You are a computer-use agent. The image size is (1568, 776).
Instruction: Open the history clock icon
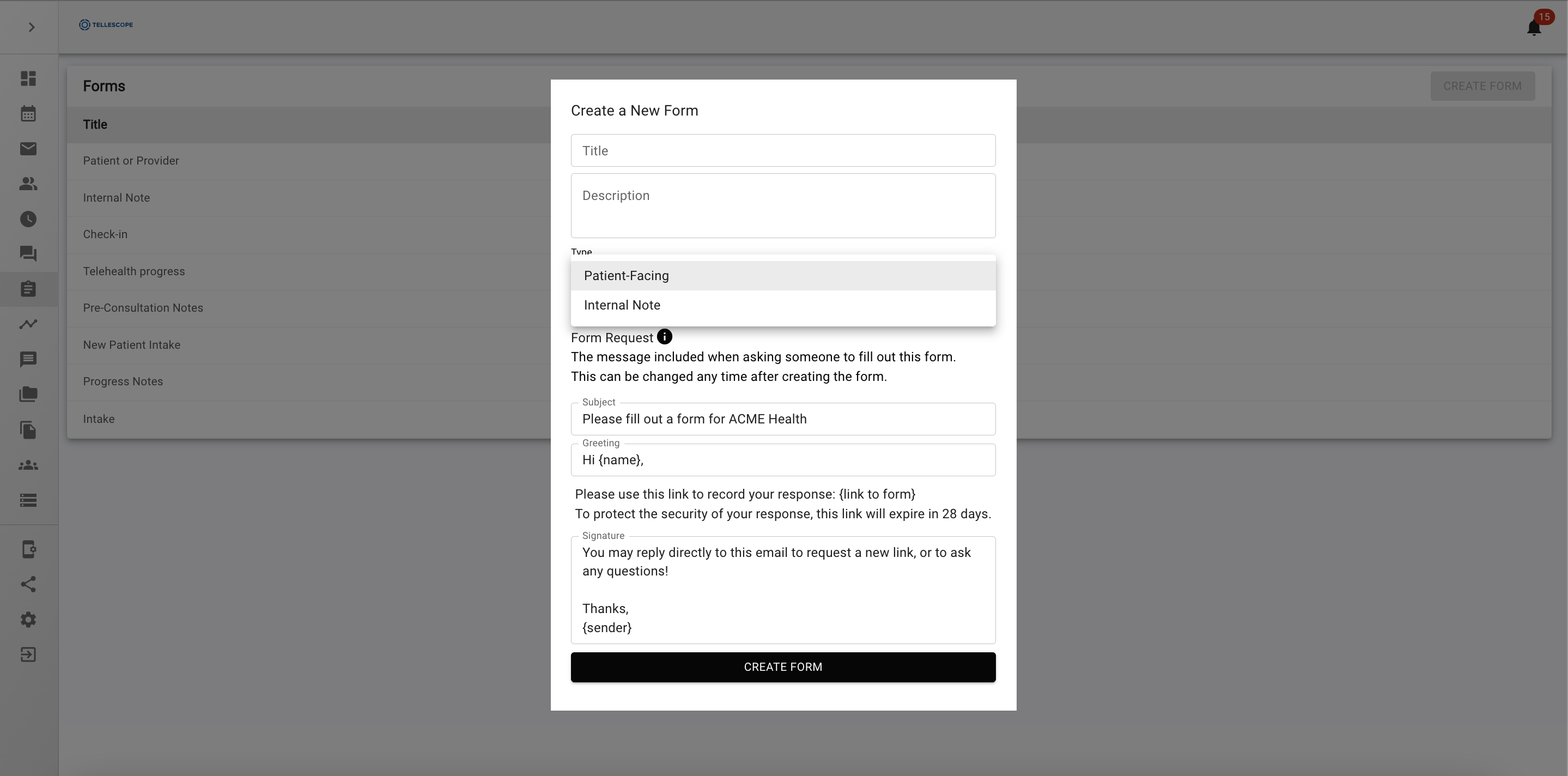click(x=28, y=219)
